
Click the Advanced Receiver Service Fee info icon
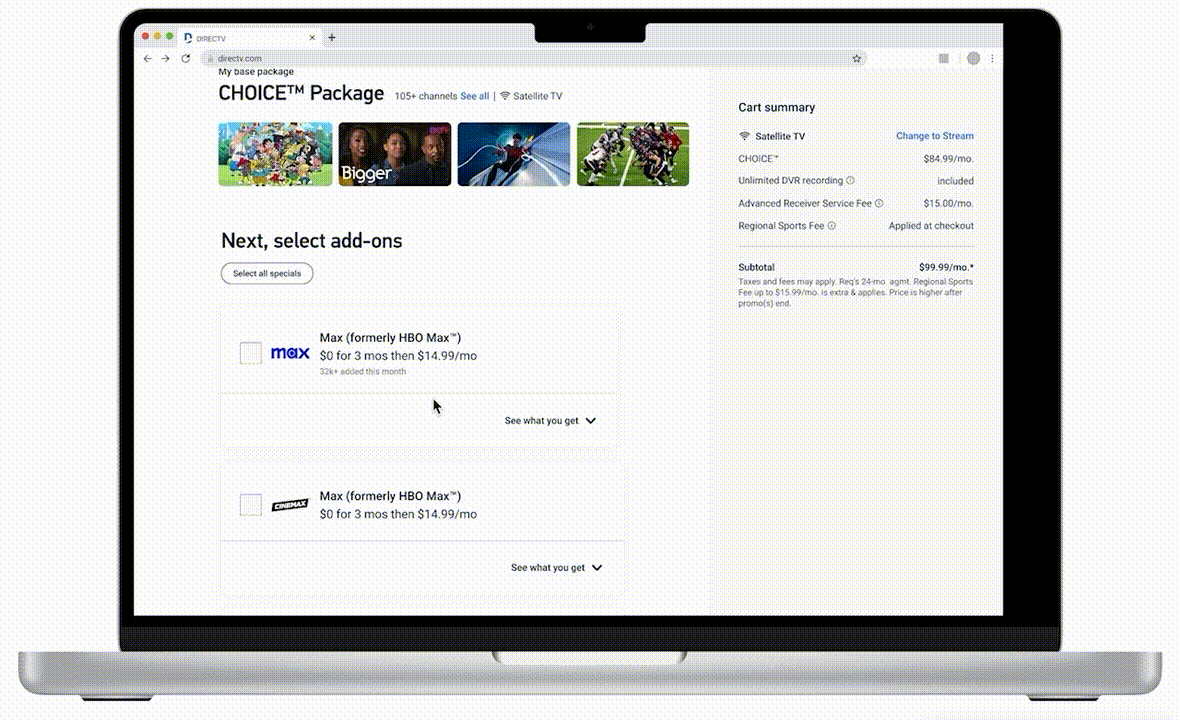(879, 203)
